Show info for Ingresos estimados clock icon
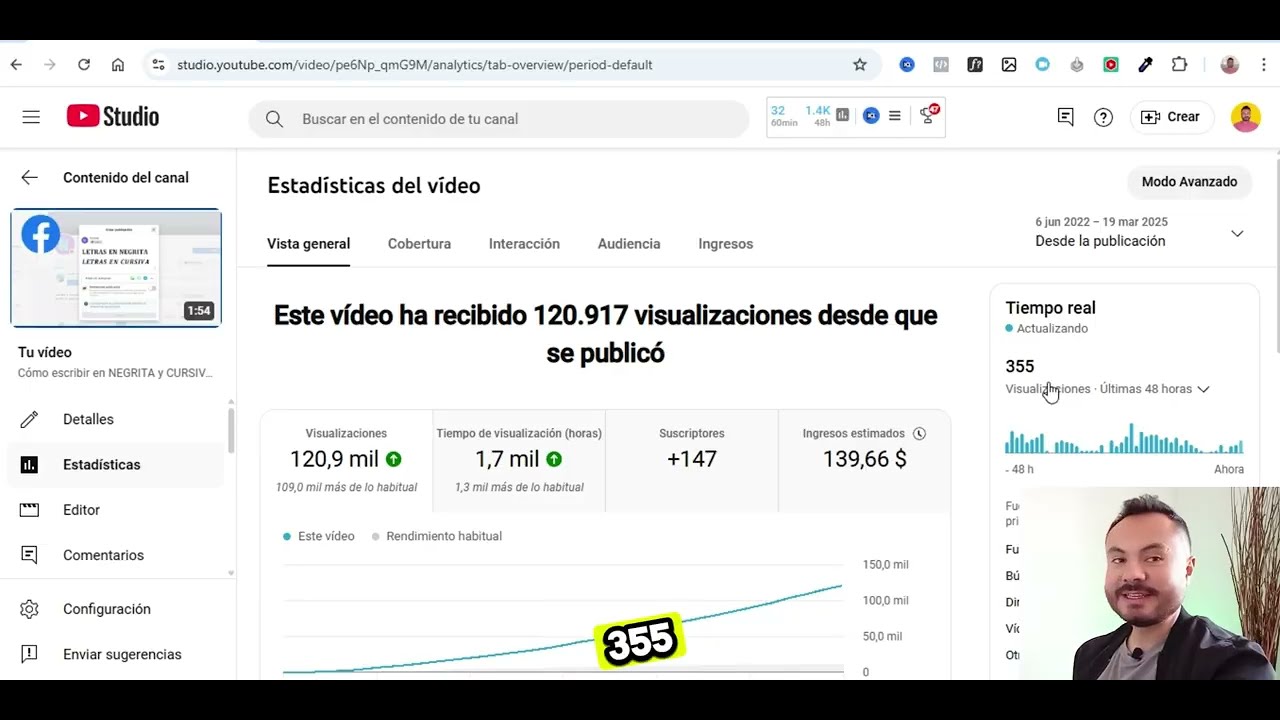Image resolution: width=1280 pixels, height=720 pixels. click(x=919, y=434)
